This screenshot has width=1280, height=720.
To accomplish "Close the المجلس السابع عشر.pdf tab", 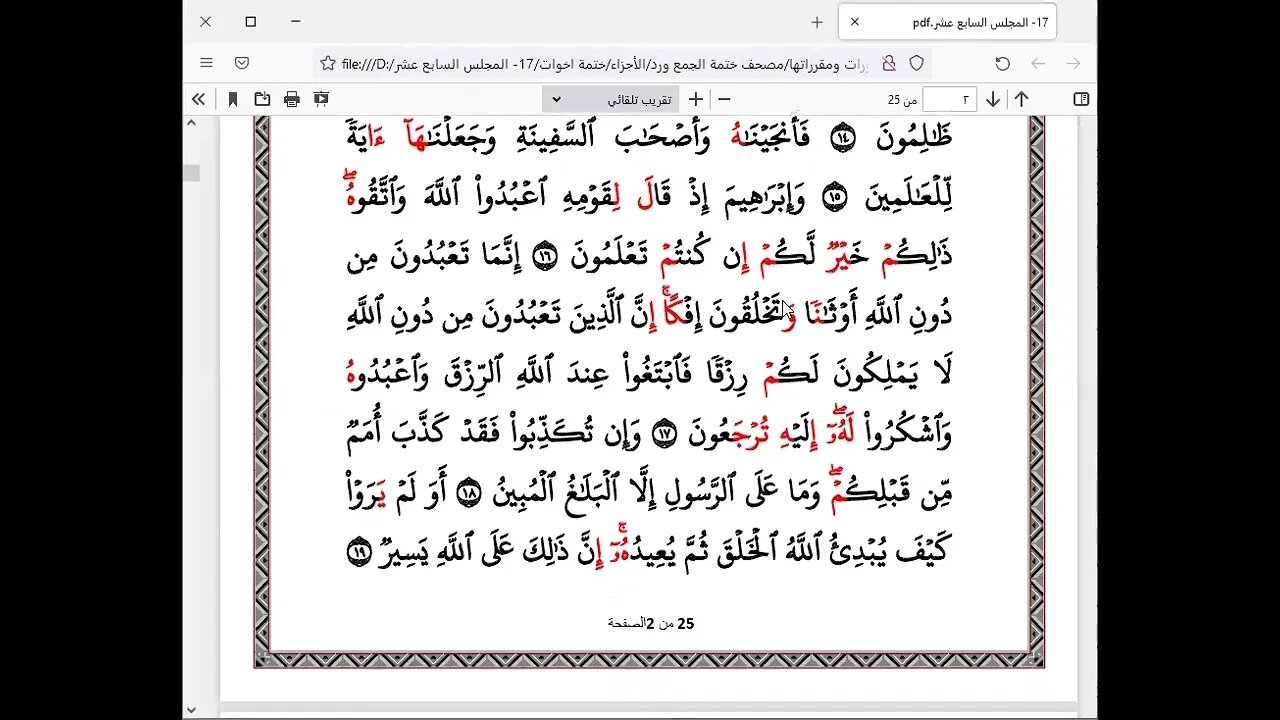I will click(855, 22).
